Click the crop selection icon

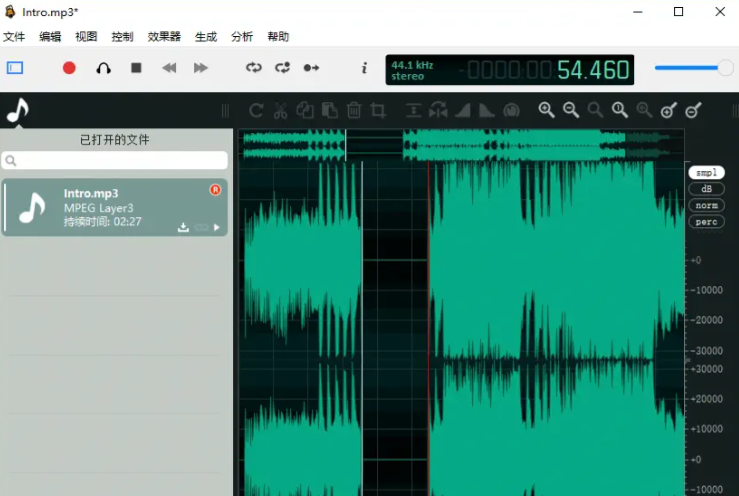click(x=378, y=110)
